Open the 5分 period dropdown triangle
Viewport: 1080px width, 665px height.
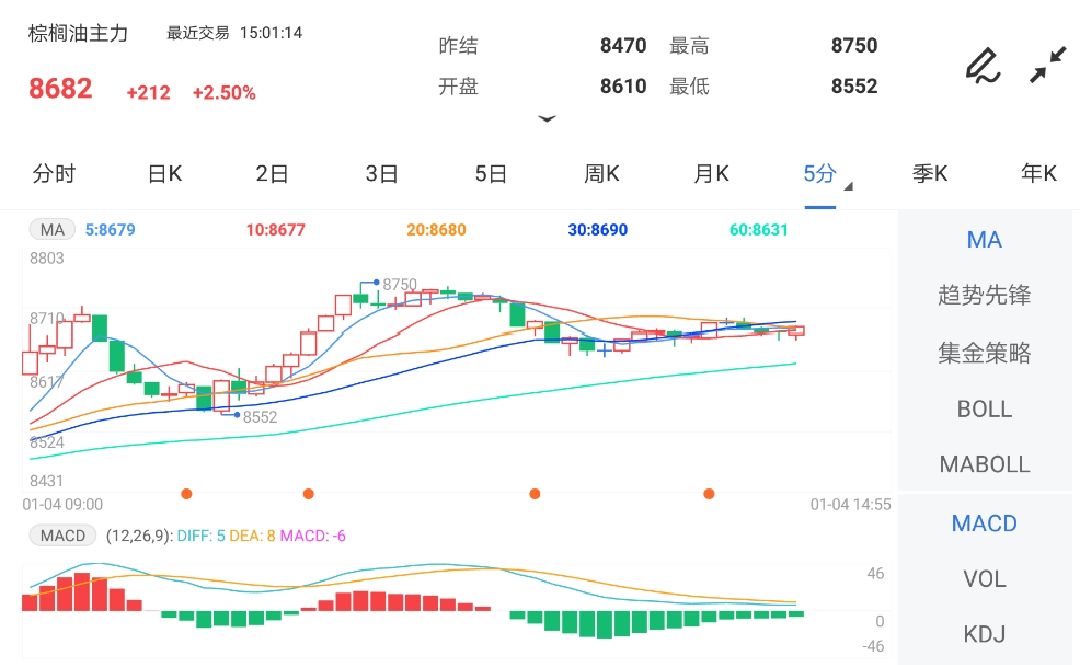tap(848, 187)
